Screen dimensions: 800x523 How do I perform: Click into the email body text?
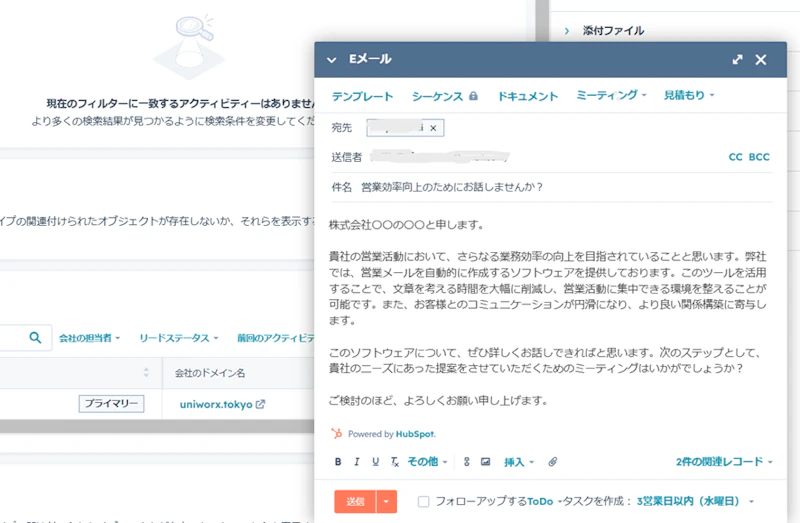[x=547, y=312]
